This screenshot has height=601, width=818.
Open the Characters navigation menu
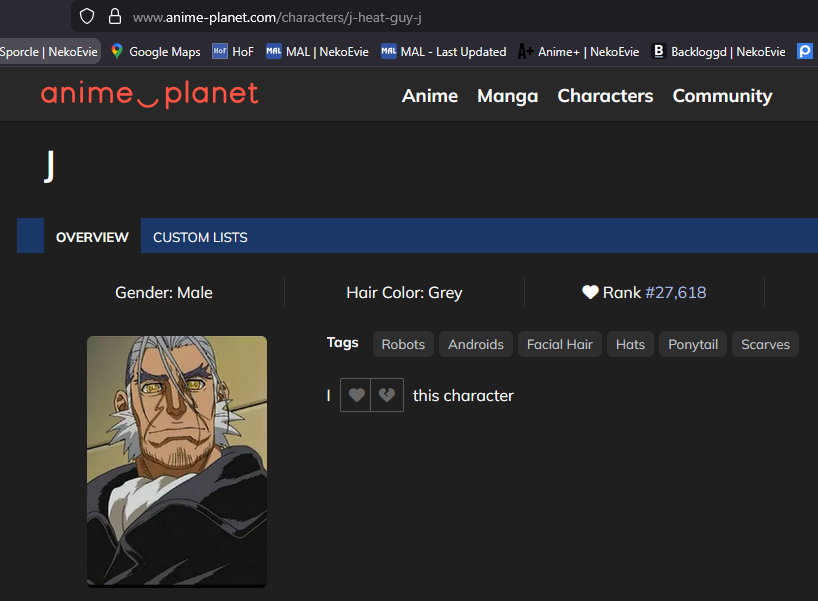(x=605, y=96)
